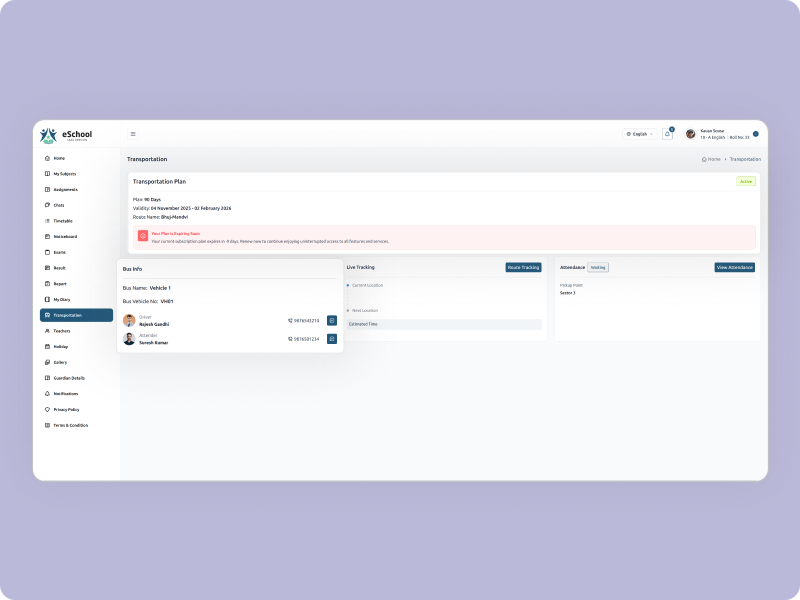Open the user profile dropdown arrow
Viewport: 800px width, 600px height.
pyautogui.click(x=756, y=134)
